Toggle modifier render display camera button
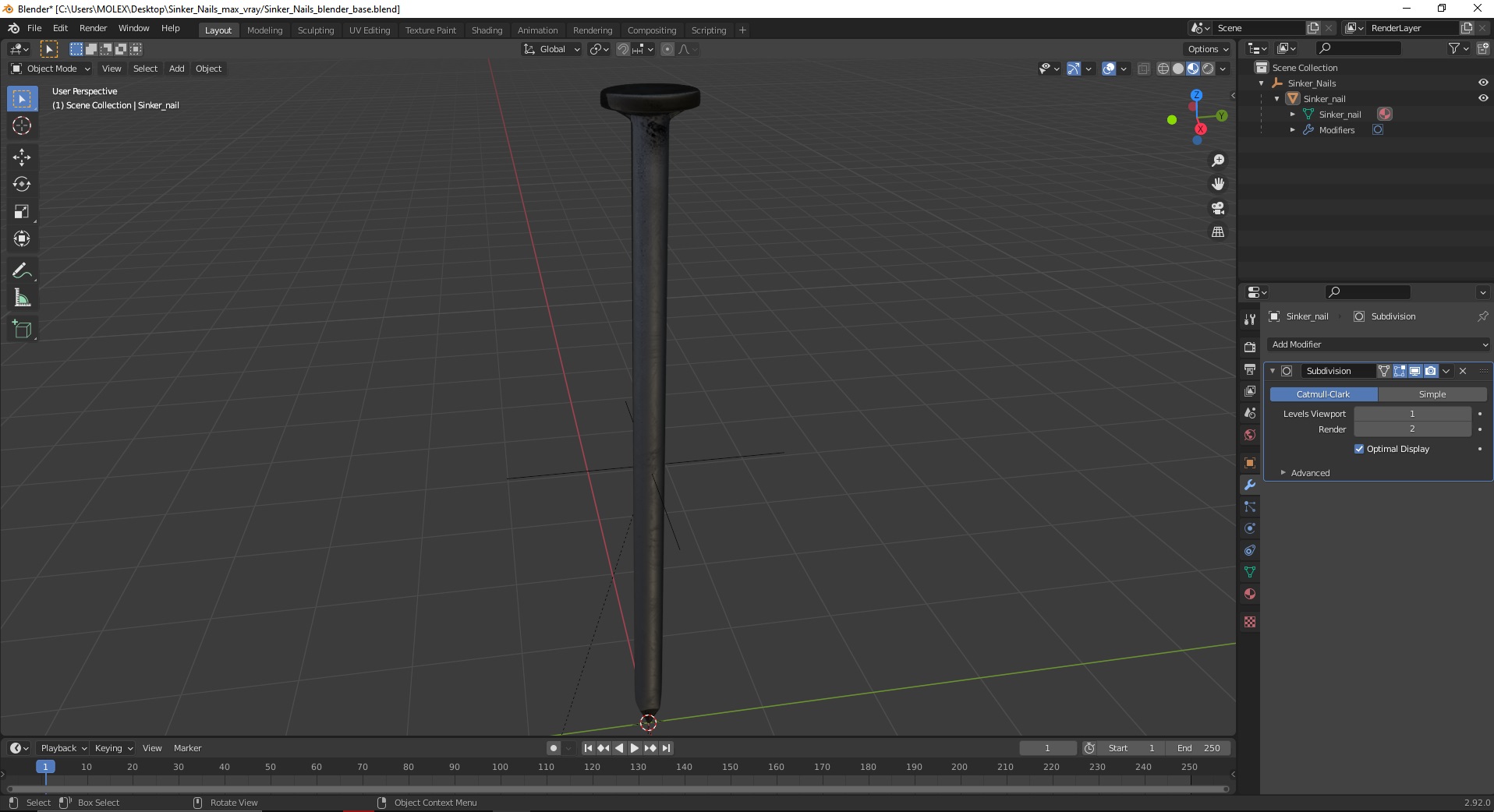The height and width of the screenshot is (812, 1494). (x=1431, y=371)
